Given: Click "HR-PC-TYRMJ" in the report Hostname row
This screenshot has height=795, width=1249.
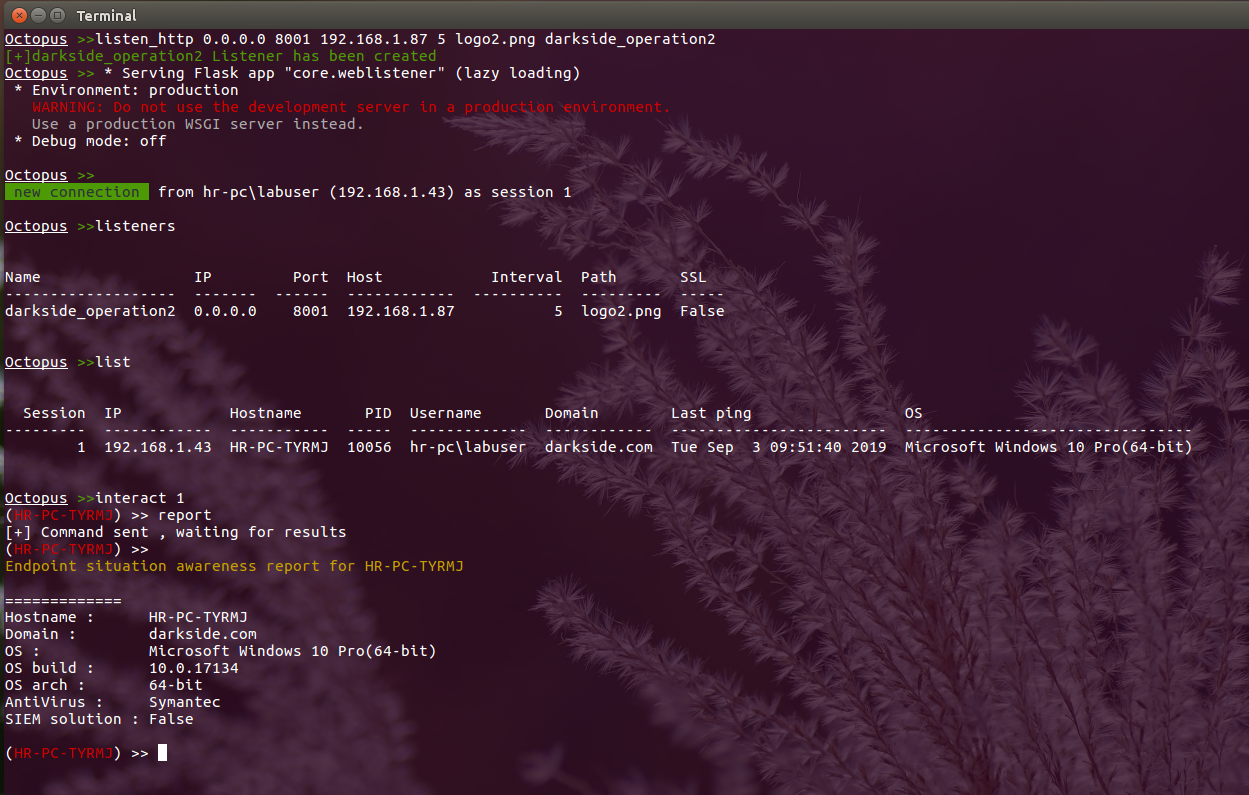Looking at the screenshot, I should pyautogui.click(x=198, y=617).
